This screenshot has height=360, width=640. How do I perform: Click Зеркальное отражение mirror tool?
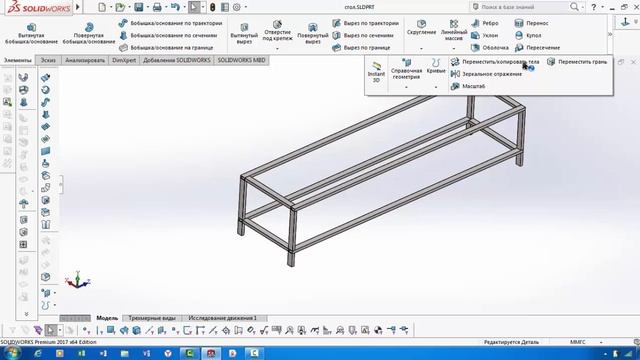486,74
